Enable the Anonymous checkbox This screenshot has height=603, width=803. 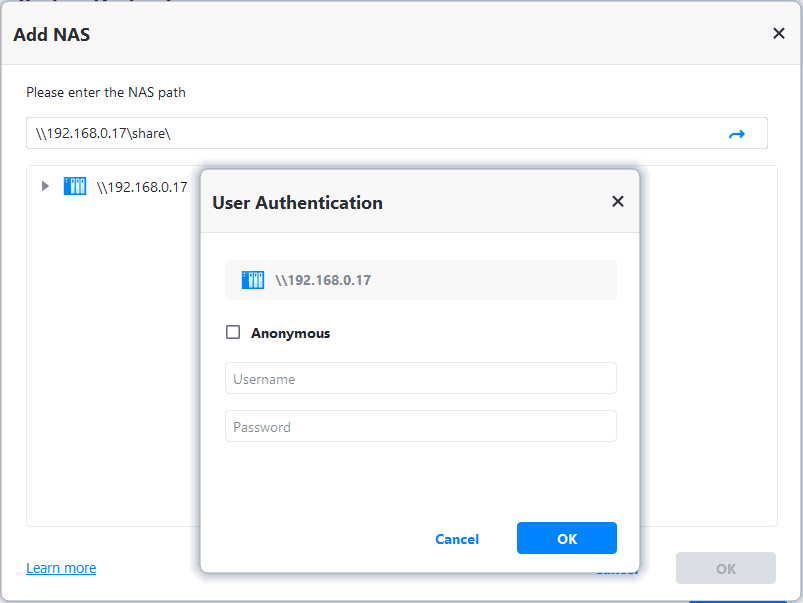(x=233, y=333)
